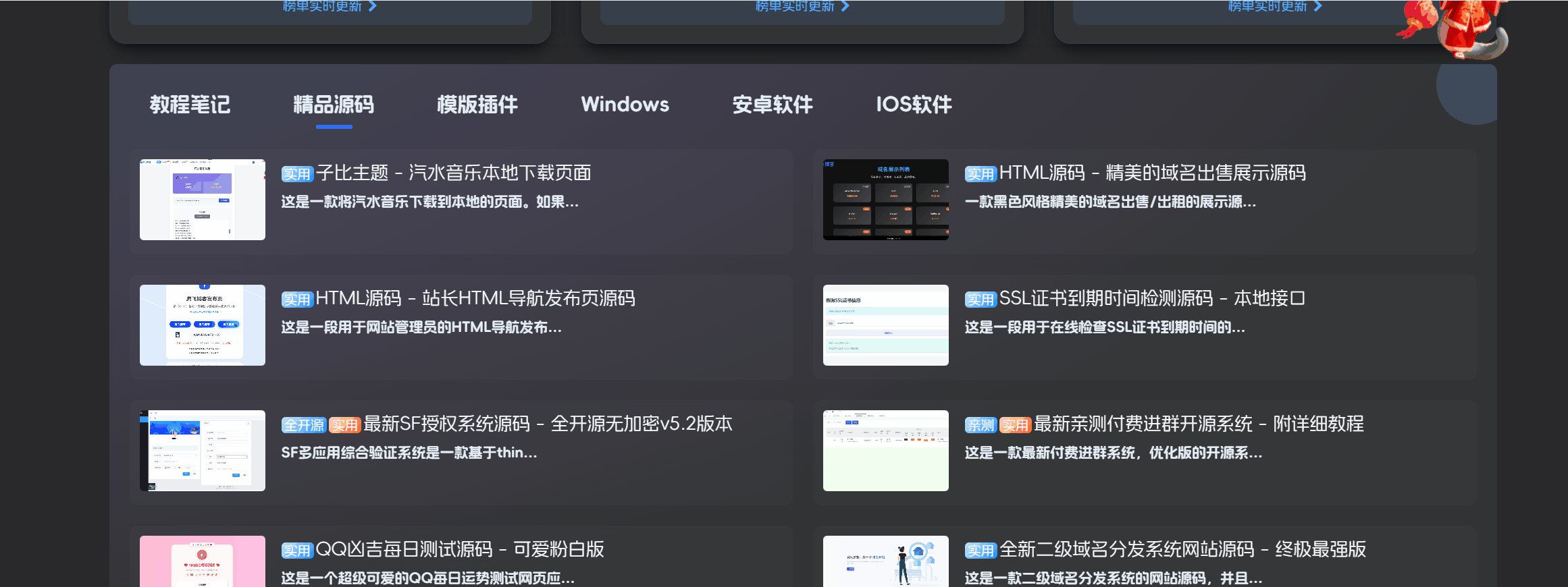Open article HTML源码 - 精美的域名出售展示源码
The width and height of the screenshot is (1568, 587).
[x=1152, y=173]
